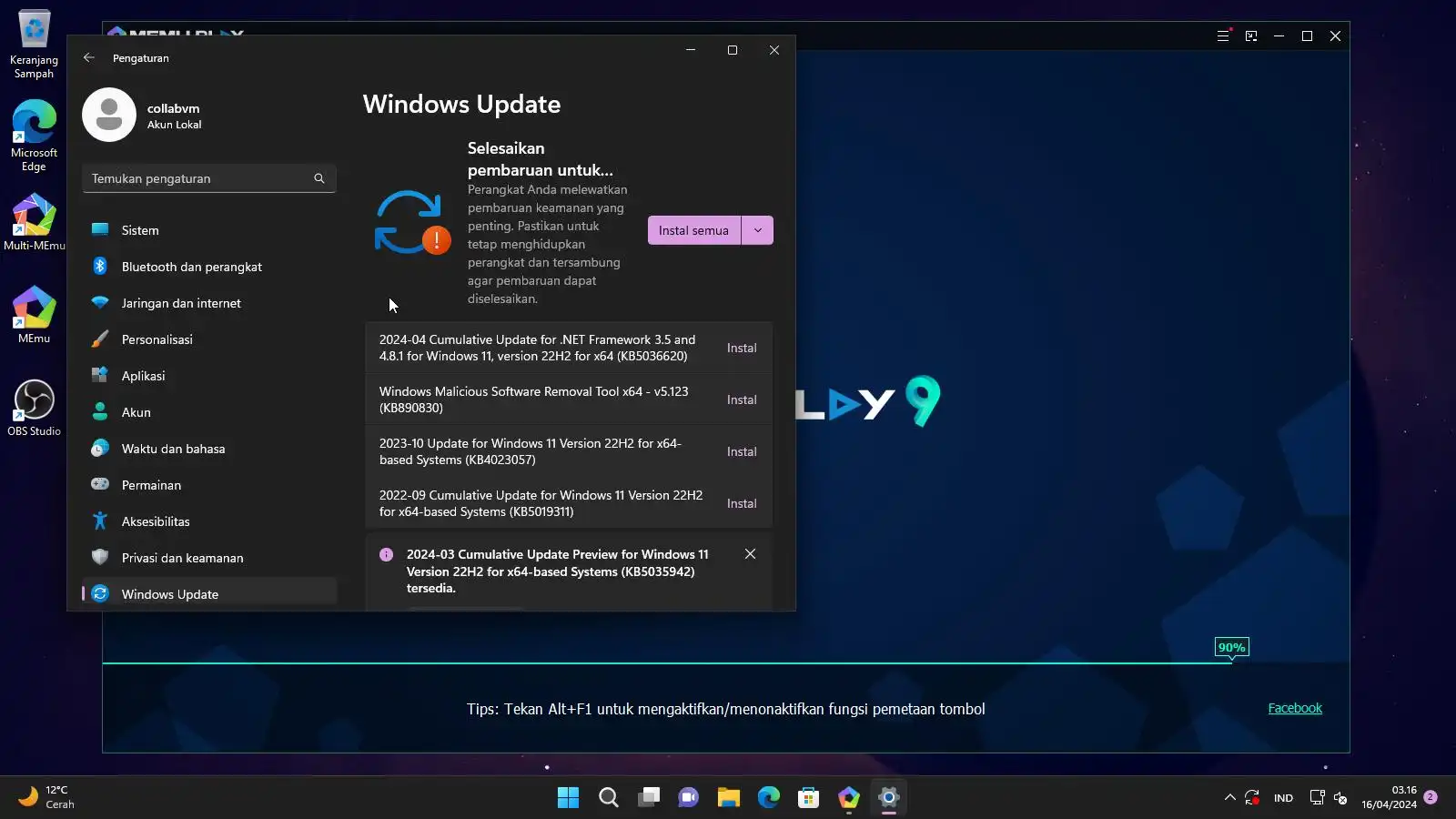Open Aplikasi settings category
This screenshot has width=1456, height=819.
(209, 376)
